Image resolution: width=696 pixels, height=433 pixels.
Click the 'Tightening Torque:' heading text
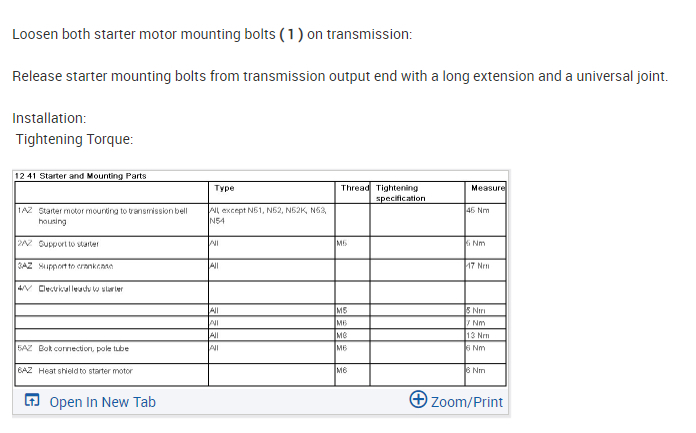(75, 139)
